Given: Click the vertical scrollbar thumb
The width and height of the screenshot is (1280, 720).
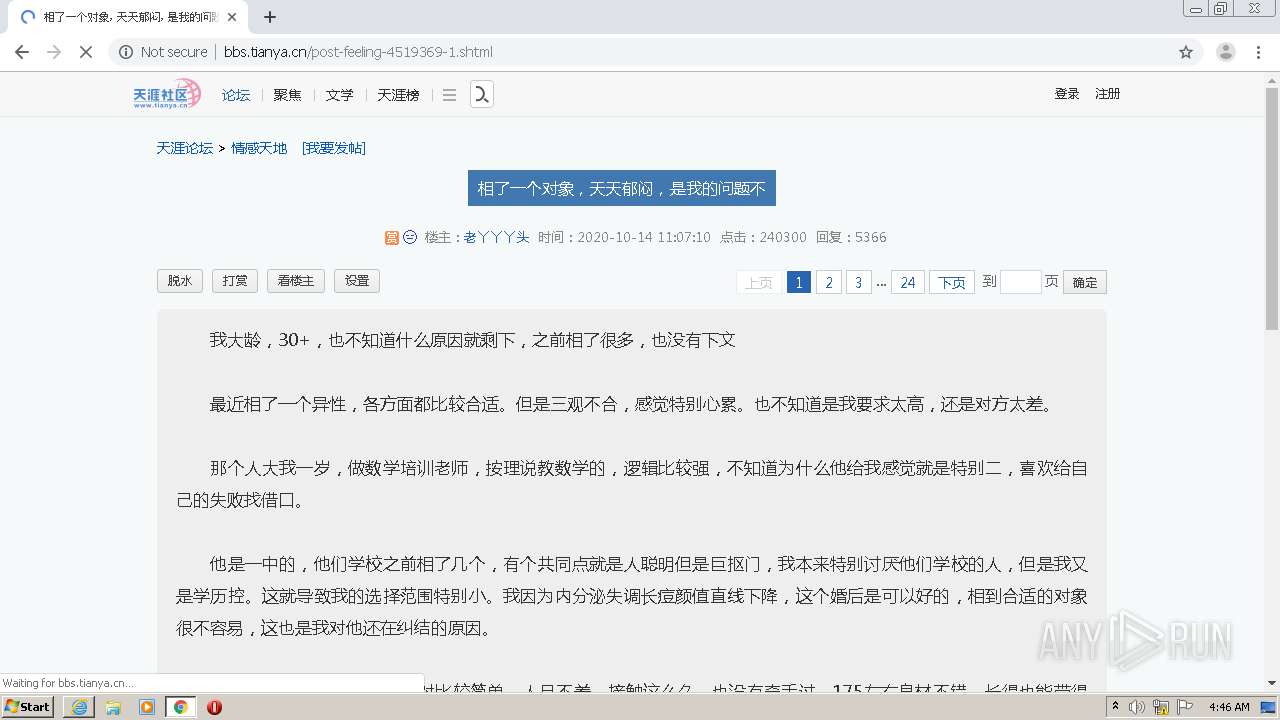Looking at the screenshot, I should (1272, 210).
